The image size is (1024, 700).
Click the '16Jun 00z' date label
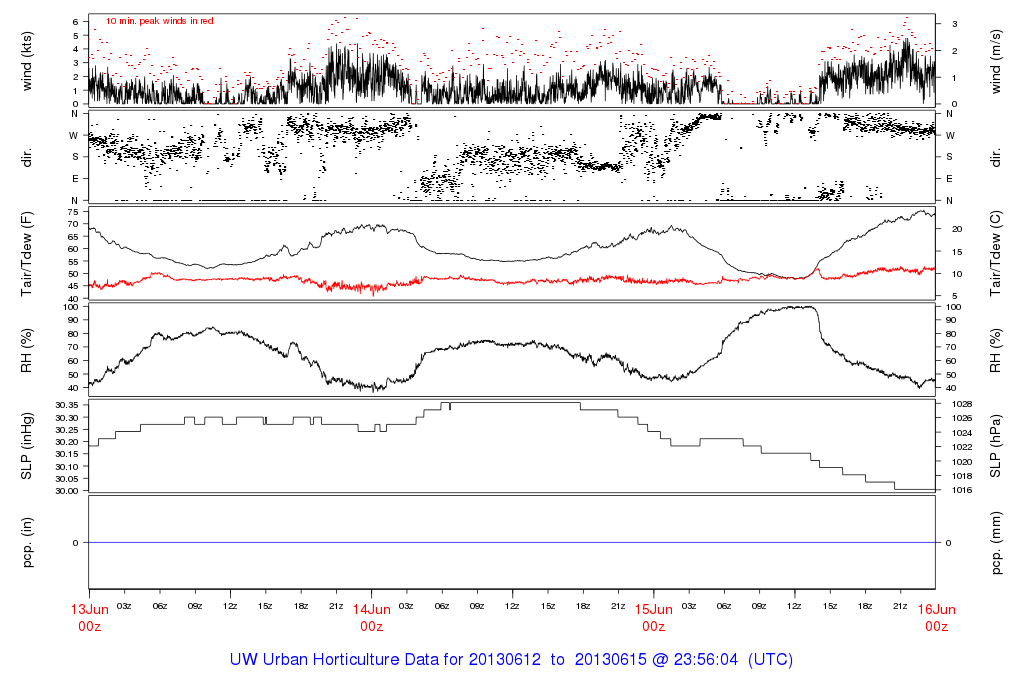tap(936, 618)
